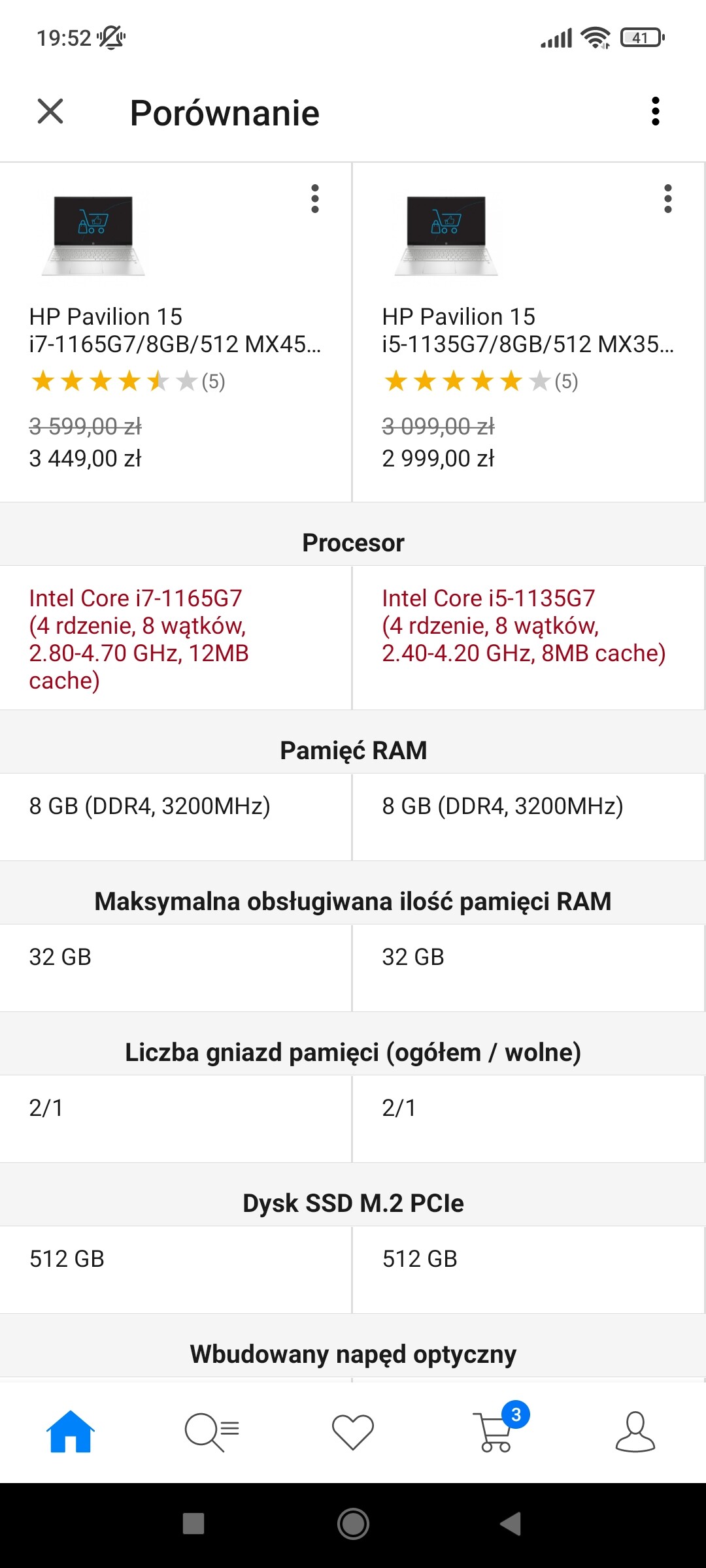Open the user account tab
The width and height of the screenshot is (706, 1568).
[635, 1431]
